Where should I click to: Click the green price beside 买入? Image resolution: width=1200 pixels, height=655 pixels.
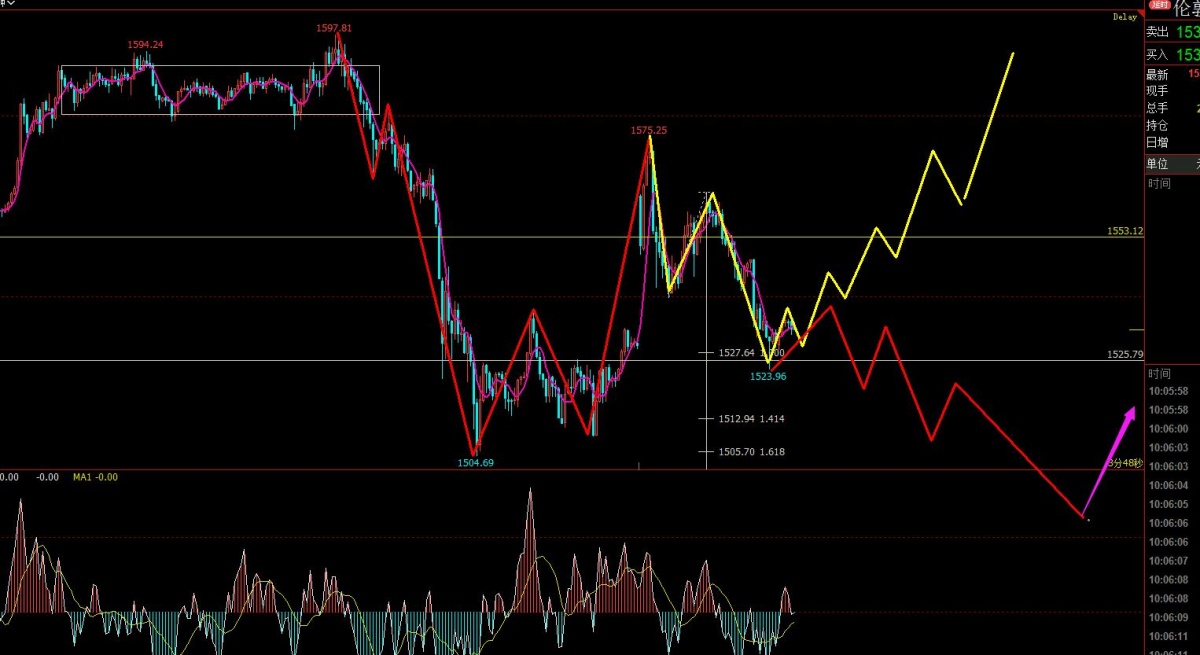tap(1188, 55)
